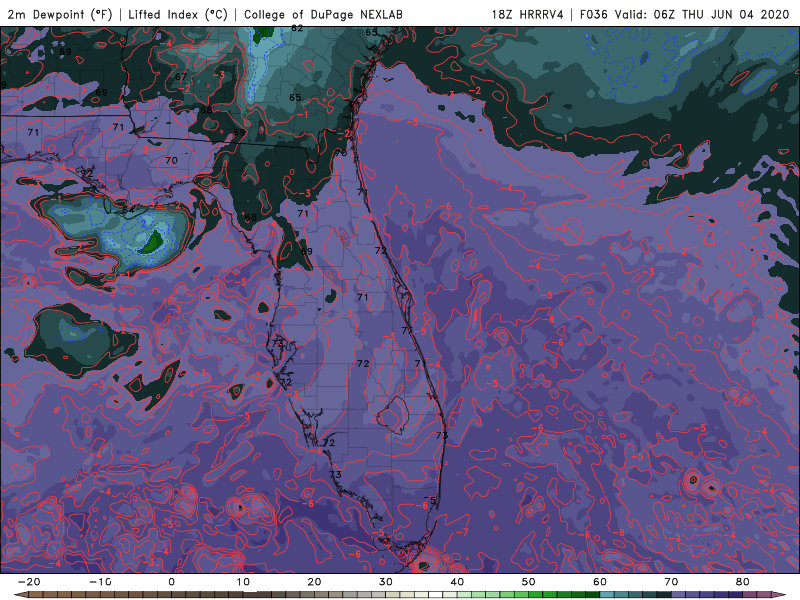Click the purple color bar segment right of 70

click(679, 595)
